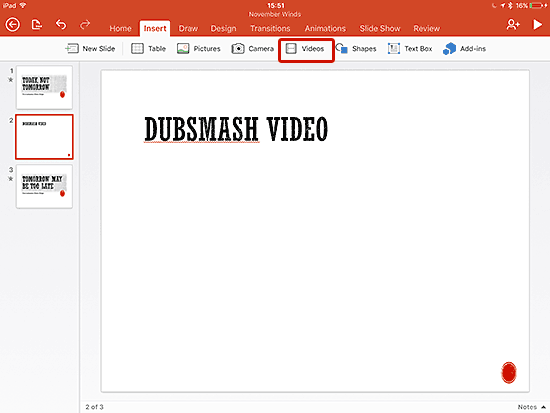Click the transition star beside slide 3
The image size is (550, 413).
pyautogui.click(x=11, y=179)
